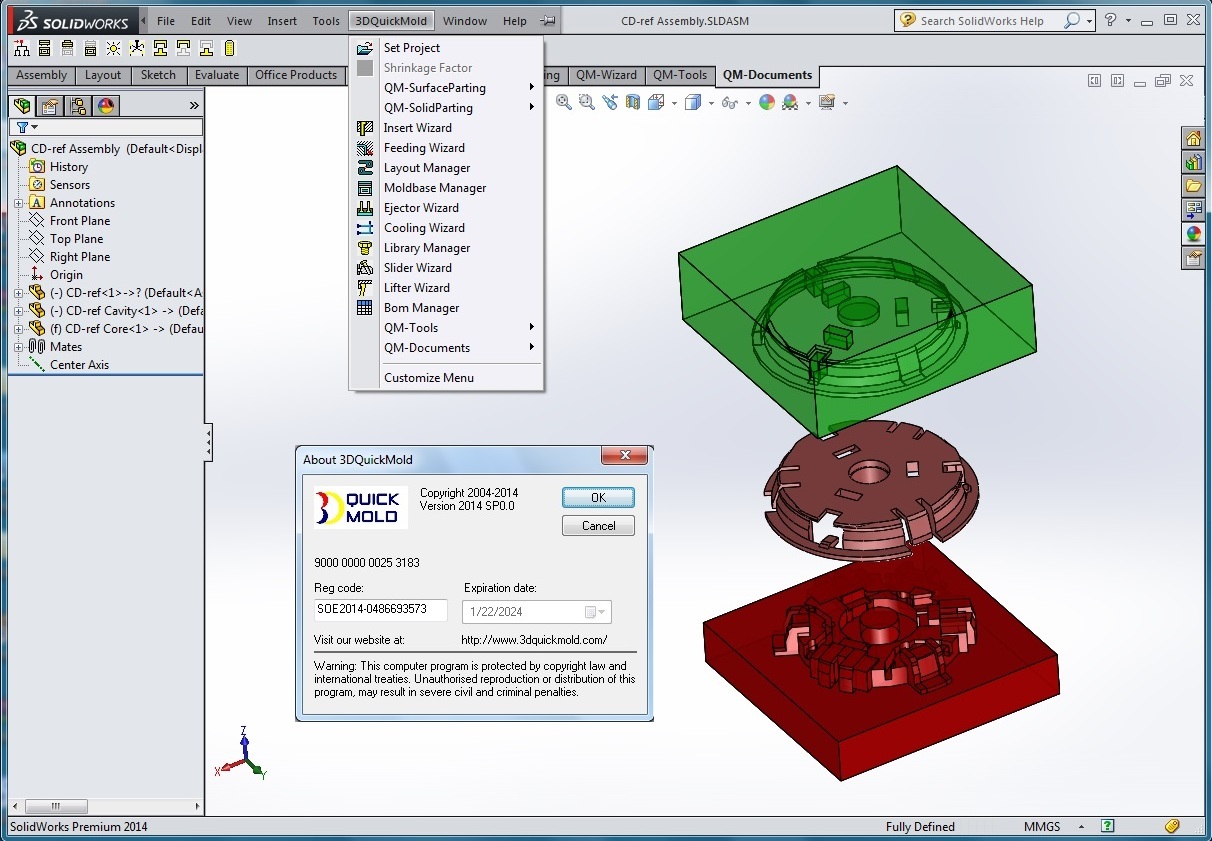Select the Front Plane tree item
The width and height of the screenshot is (1212, 841).
pyautogui.click(x=80, y=221)
